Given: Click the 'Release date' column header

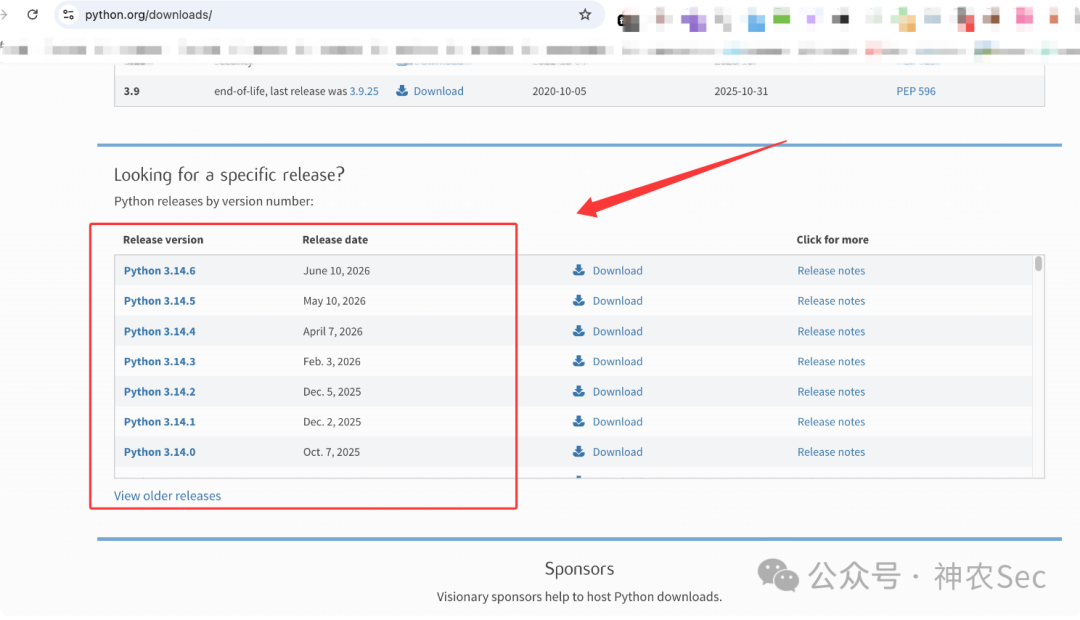Looking at the screenshot, I should point(335,240).
